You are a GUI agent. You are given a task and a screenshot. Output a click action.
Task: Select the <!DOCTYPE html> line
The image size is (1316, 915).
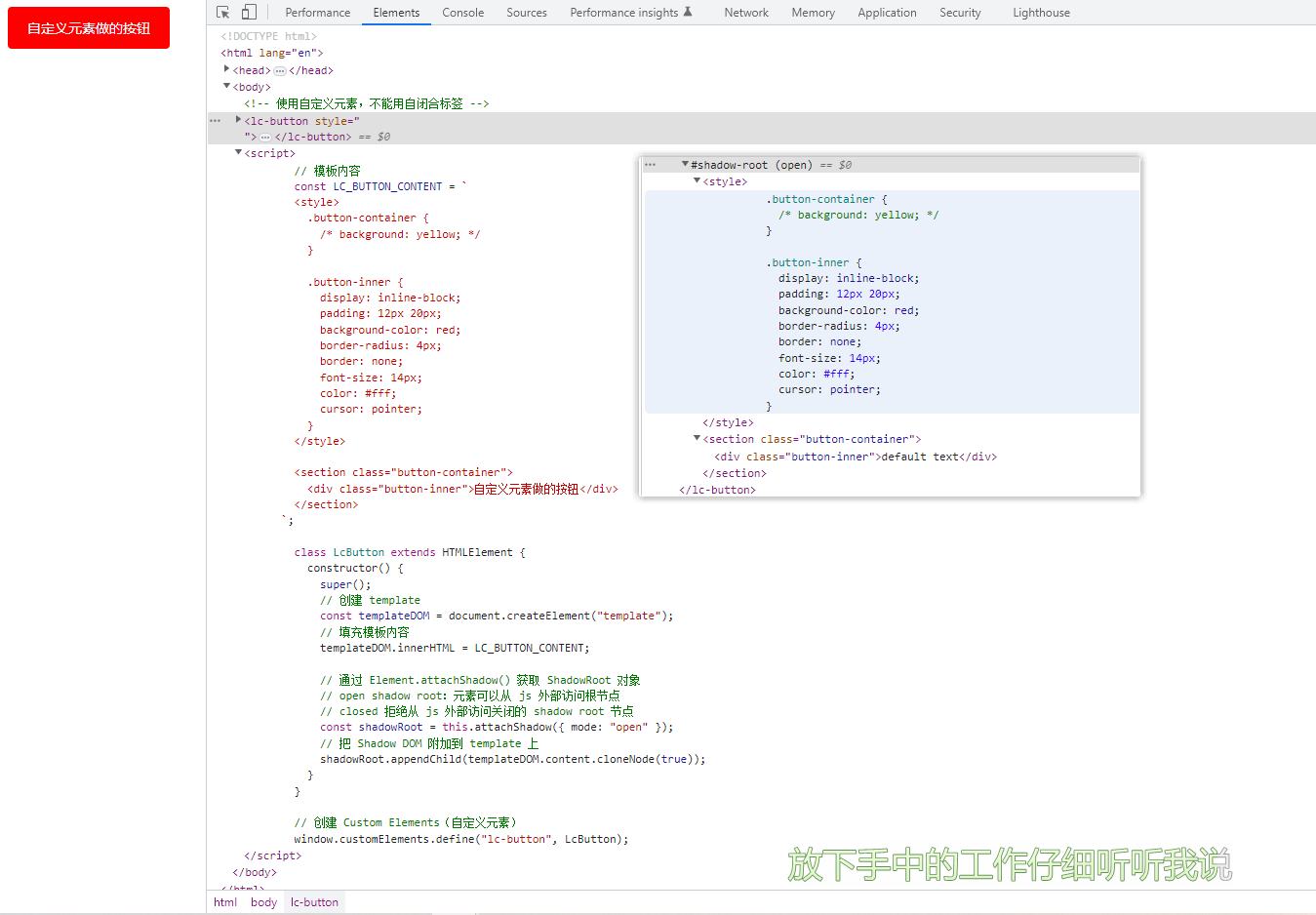point(268,37)
